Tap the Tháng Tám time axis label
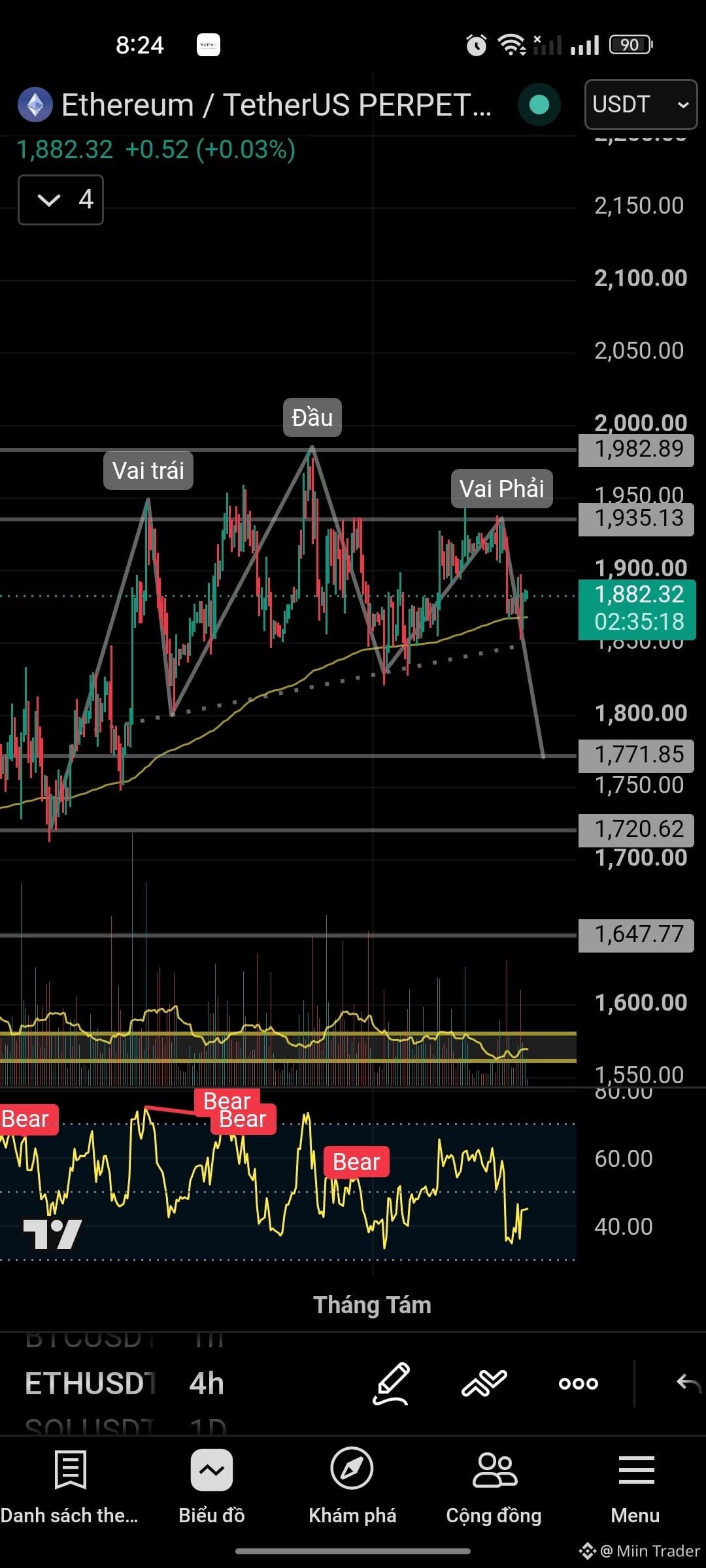The height and width of the screenshot is (1568, 706). tap(372, 1305)
